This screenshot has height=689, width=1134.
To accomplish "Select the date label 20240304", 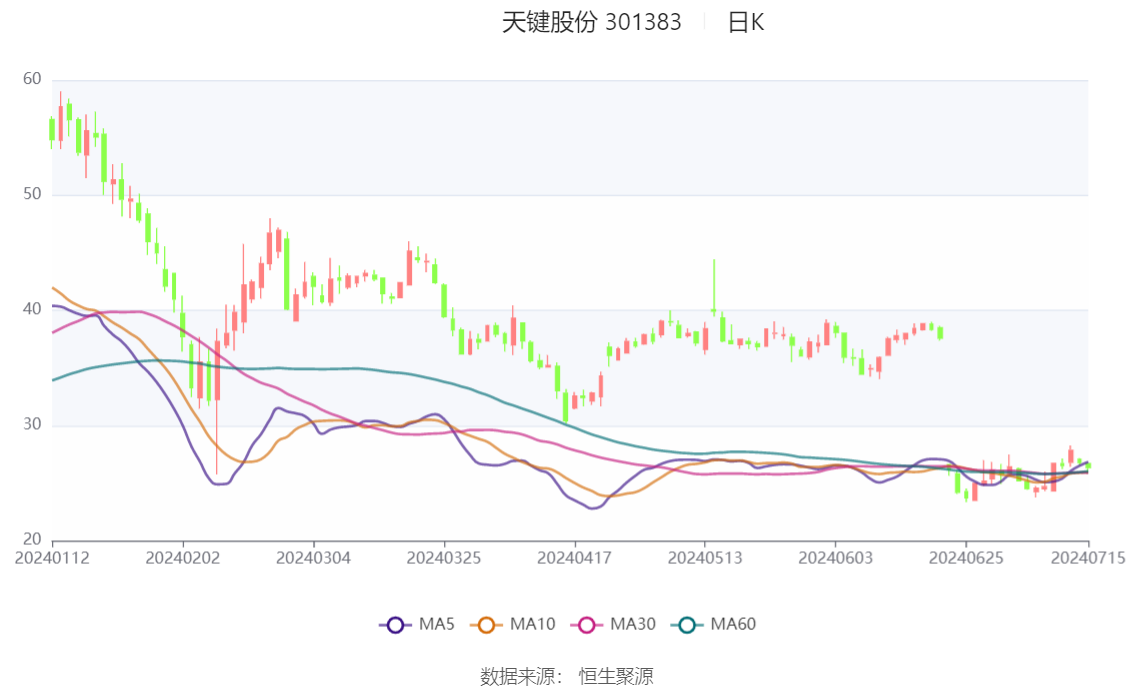I will coord(313,558).
